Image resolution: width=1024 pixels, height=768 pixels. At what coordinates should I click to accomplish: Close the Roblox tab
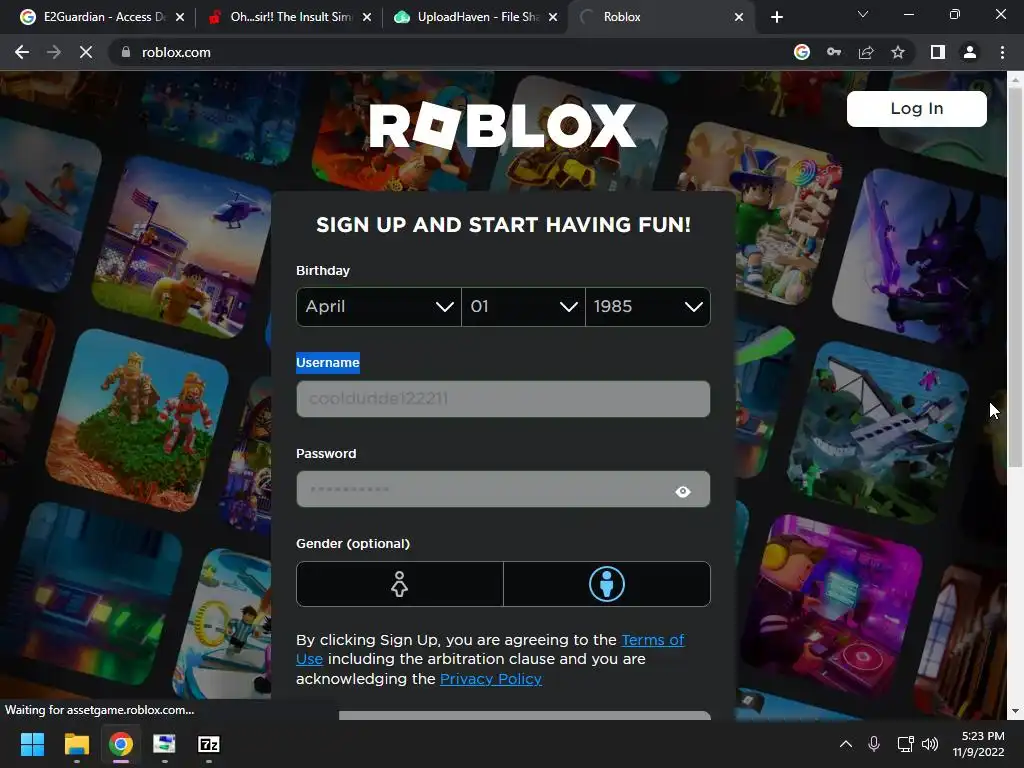pos(739,17)
